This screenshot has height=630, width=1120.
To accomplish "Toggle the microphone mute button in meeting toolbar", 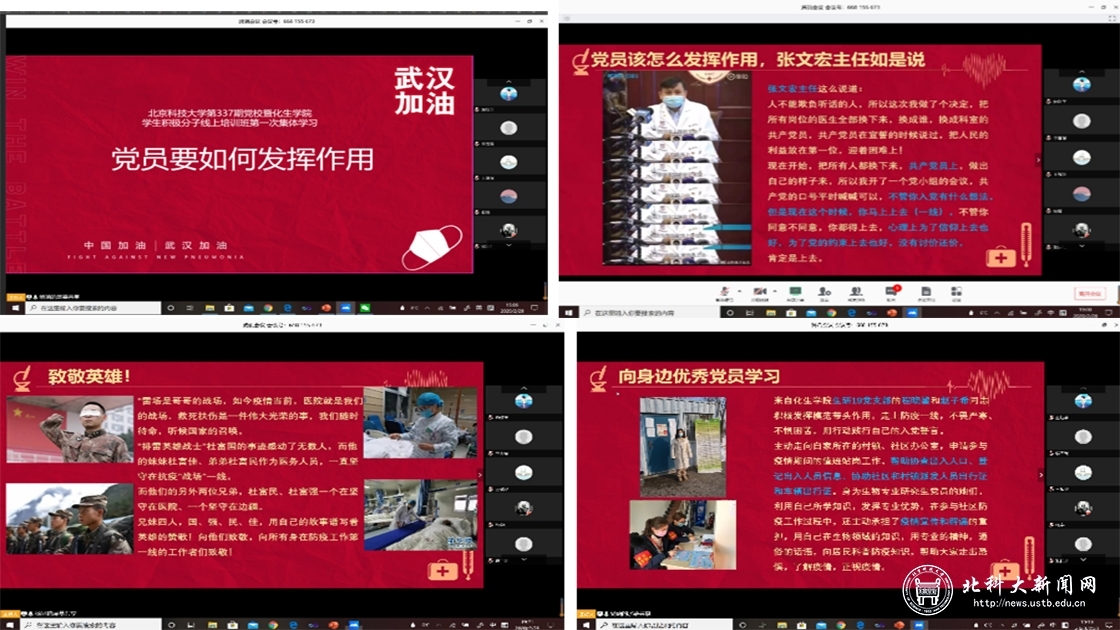I will pos(724,292).
